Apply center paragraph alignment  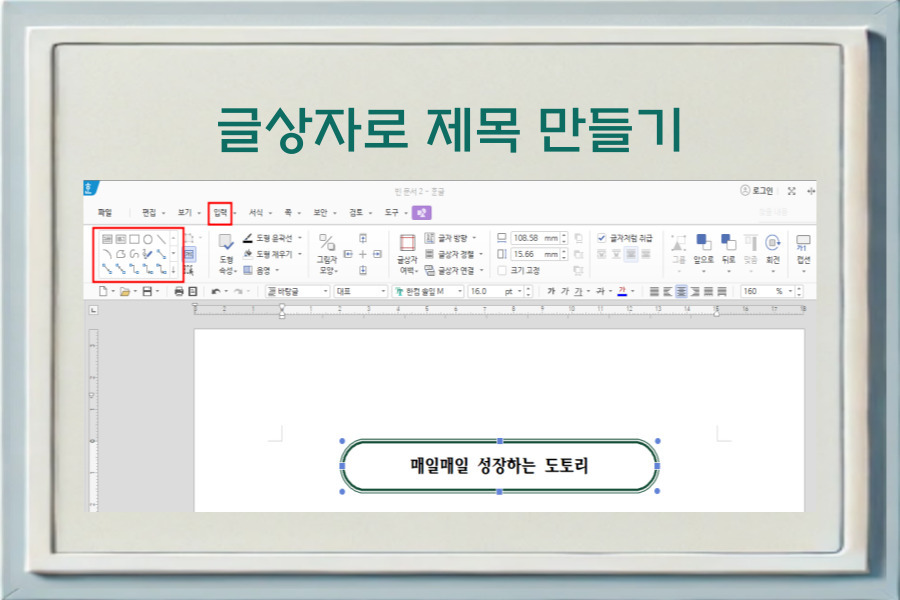[681, 292]
